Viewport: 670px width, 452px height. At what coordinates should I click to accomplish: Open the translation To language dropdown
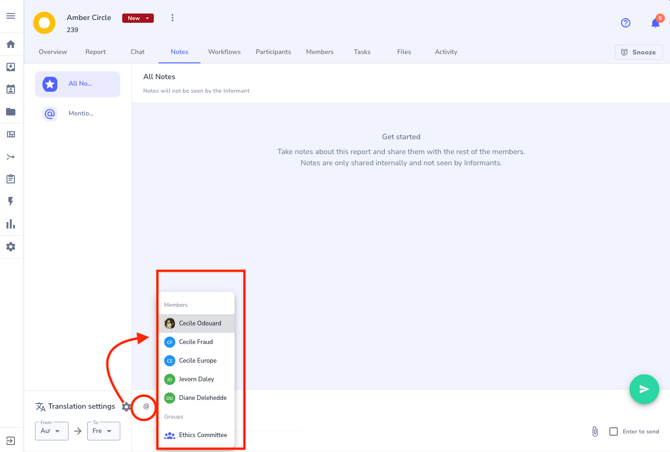click(x=103, y=431)
